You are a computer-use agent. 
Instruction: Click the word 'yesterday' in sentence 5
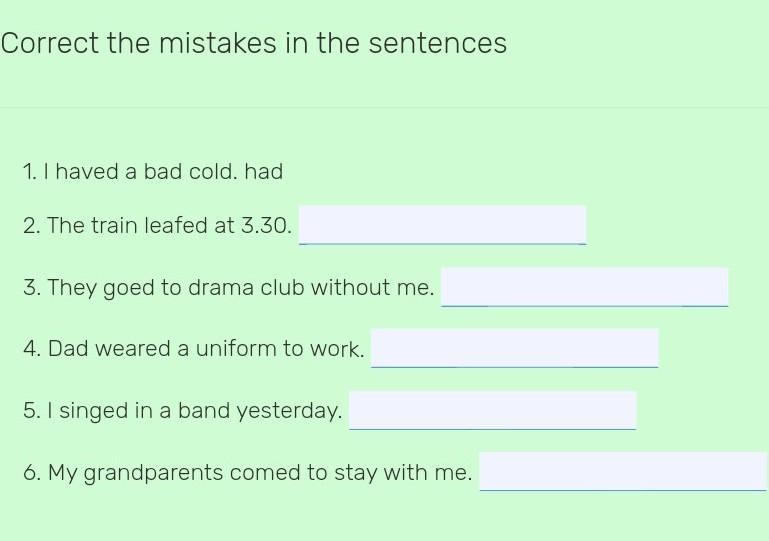coord(287,411)
